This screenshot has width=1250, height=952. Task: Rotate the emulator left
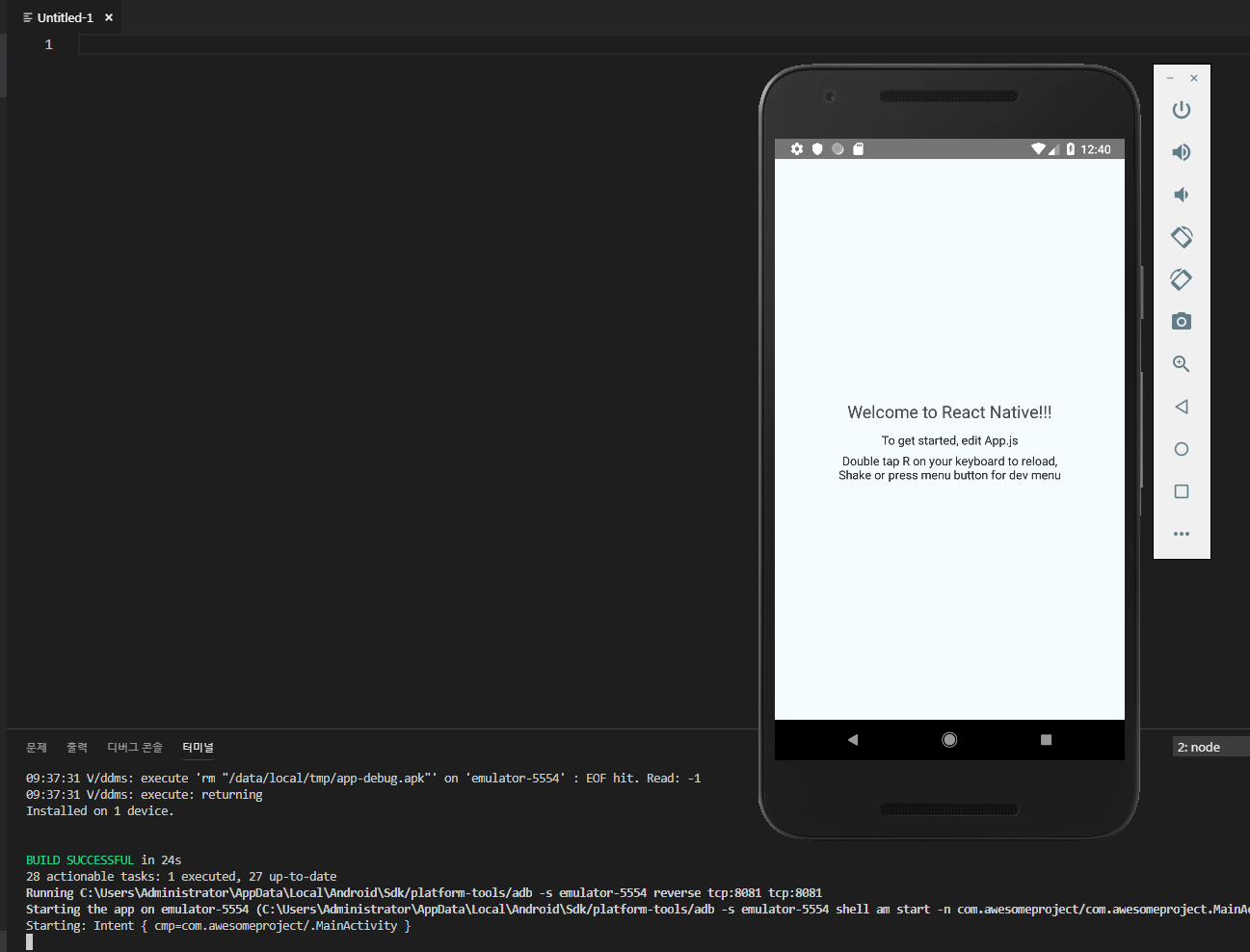pos(1182,237)
